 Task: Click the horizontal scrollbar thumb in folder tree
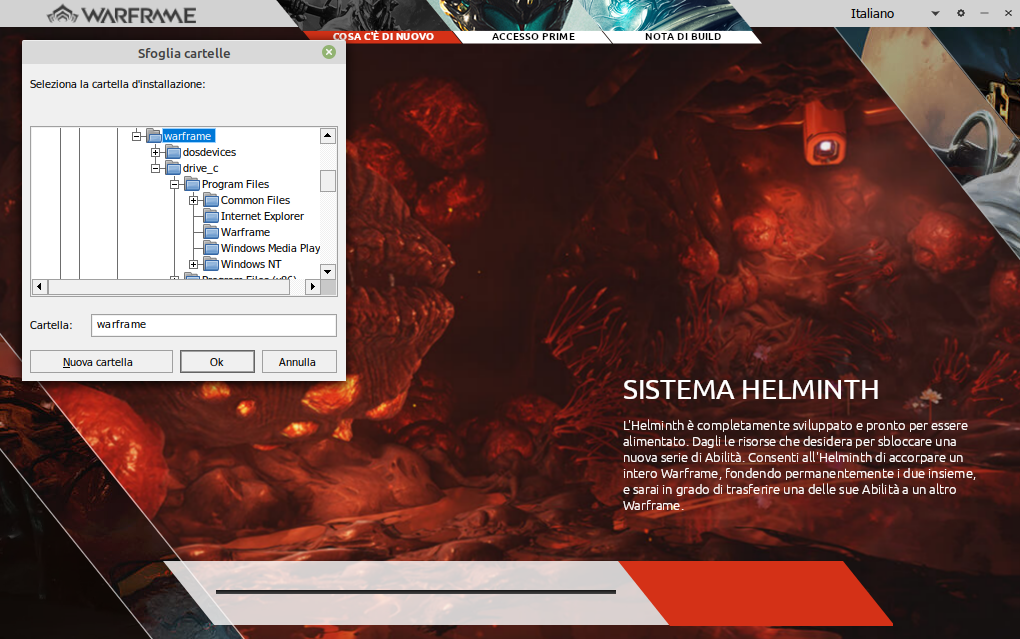click(x=168, y=286)
